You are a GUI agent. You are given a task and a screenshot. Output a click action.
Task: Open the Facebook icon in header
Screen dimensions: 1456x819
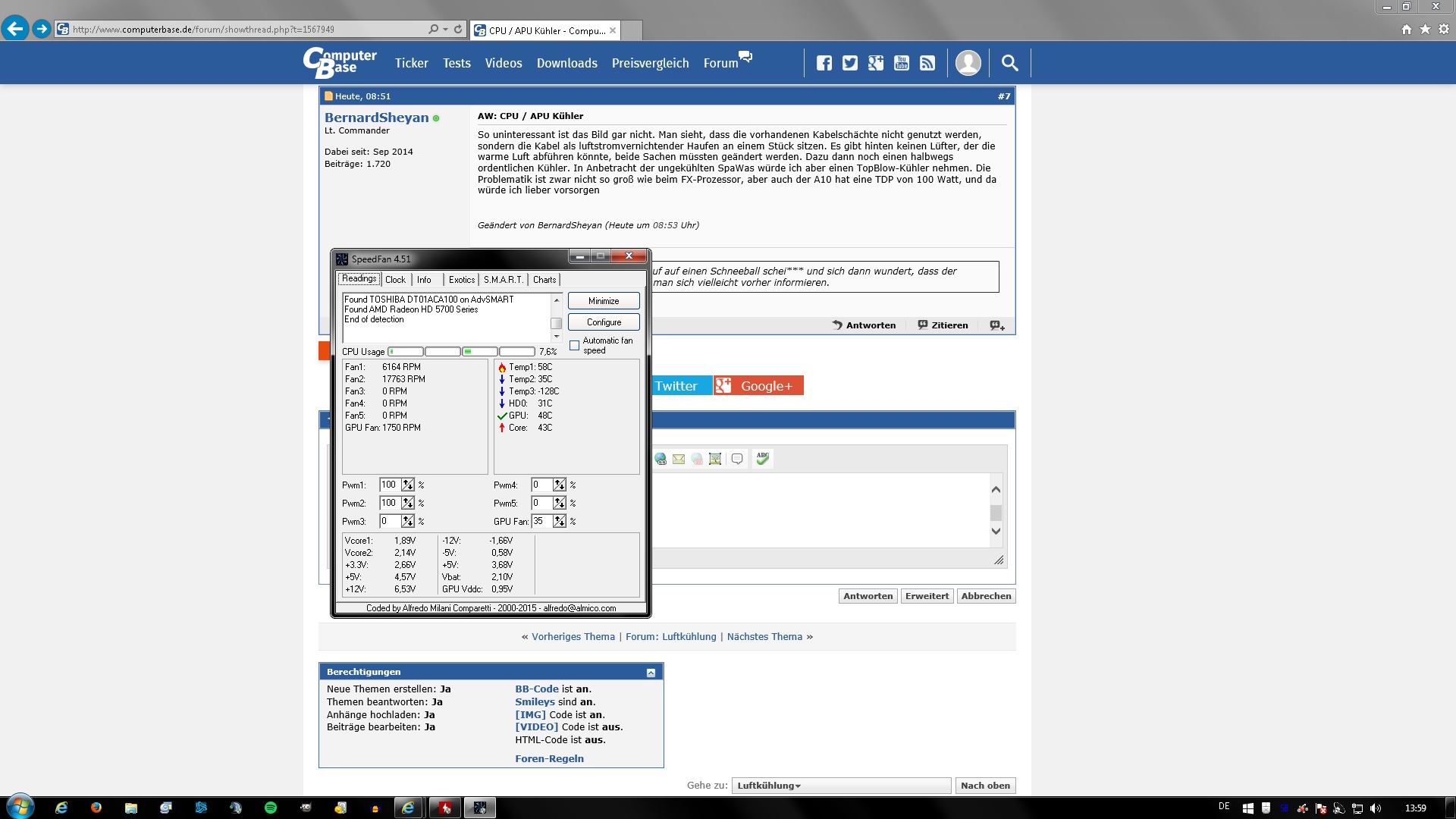824,63
